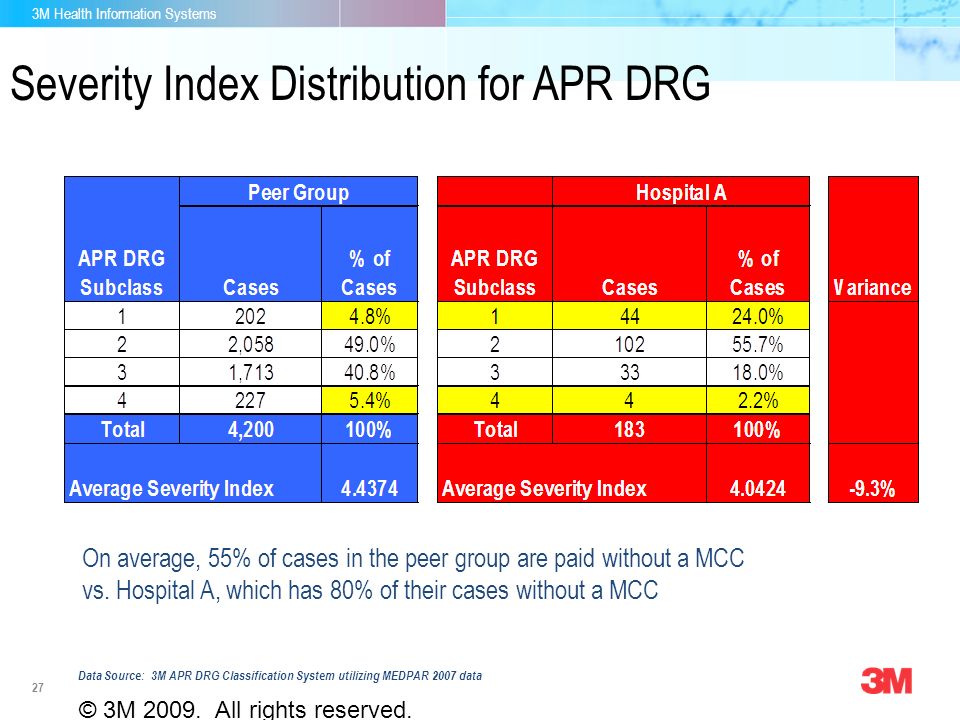The image size is (960, 720).
Task: Select the Peer Group table header
Action: pos(298,192)
